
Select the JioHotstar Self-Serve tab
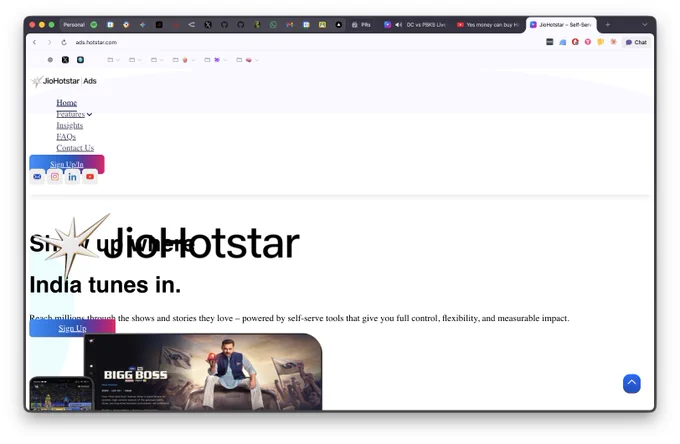tap(561, 25)
